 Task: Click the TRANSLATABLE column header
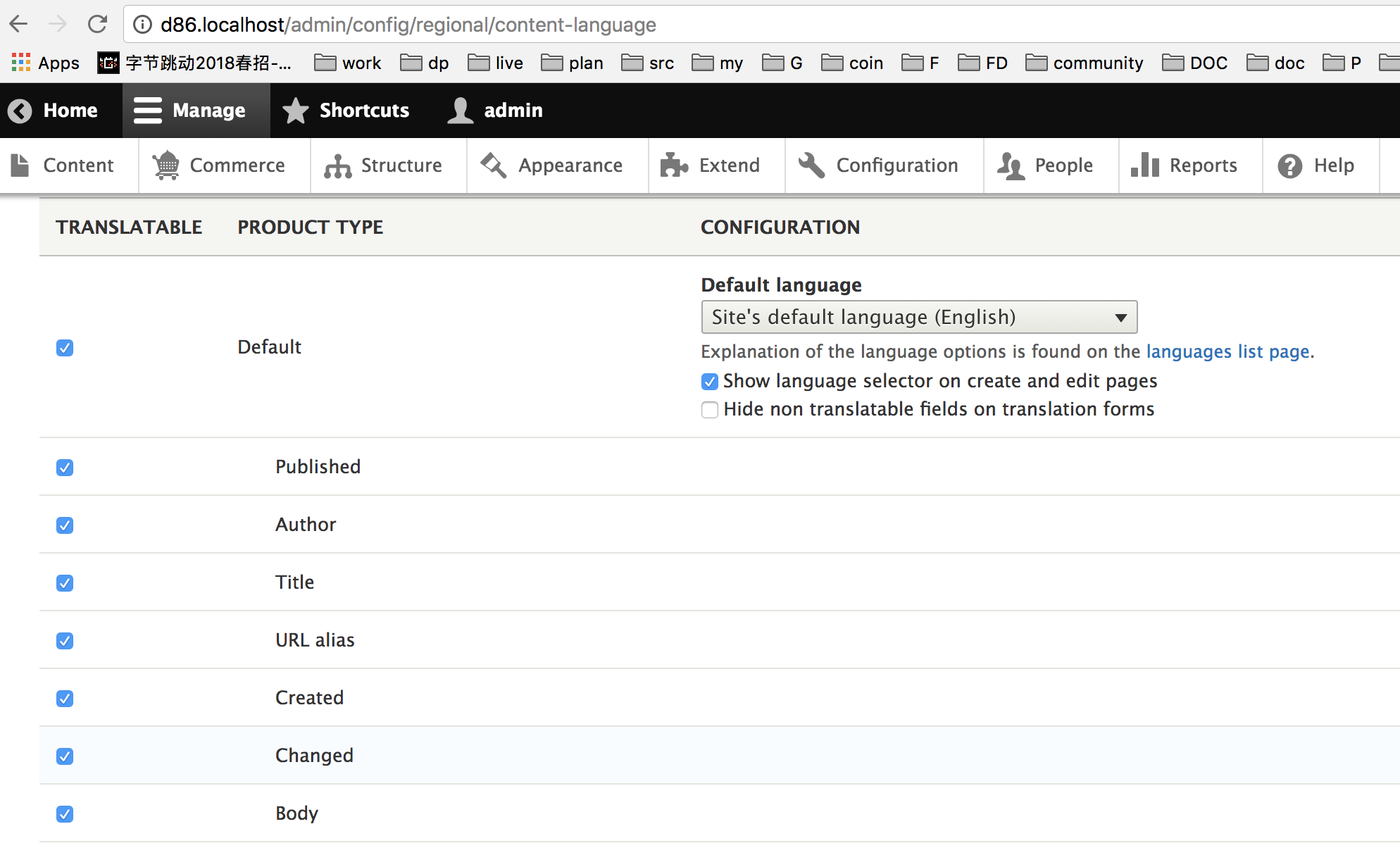[129, 227]
